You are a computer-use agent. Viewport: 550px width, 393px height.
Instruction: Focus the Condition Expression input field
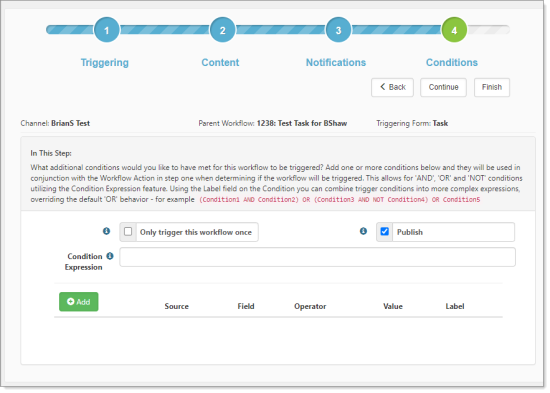(317, 257)
